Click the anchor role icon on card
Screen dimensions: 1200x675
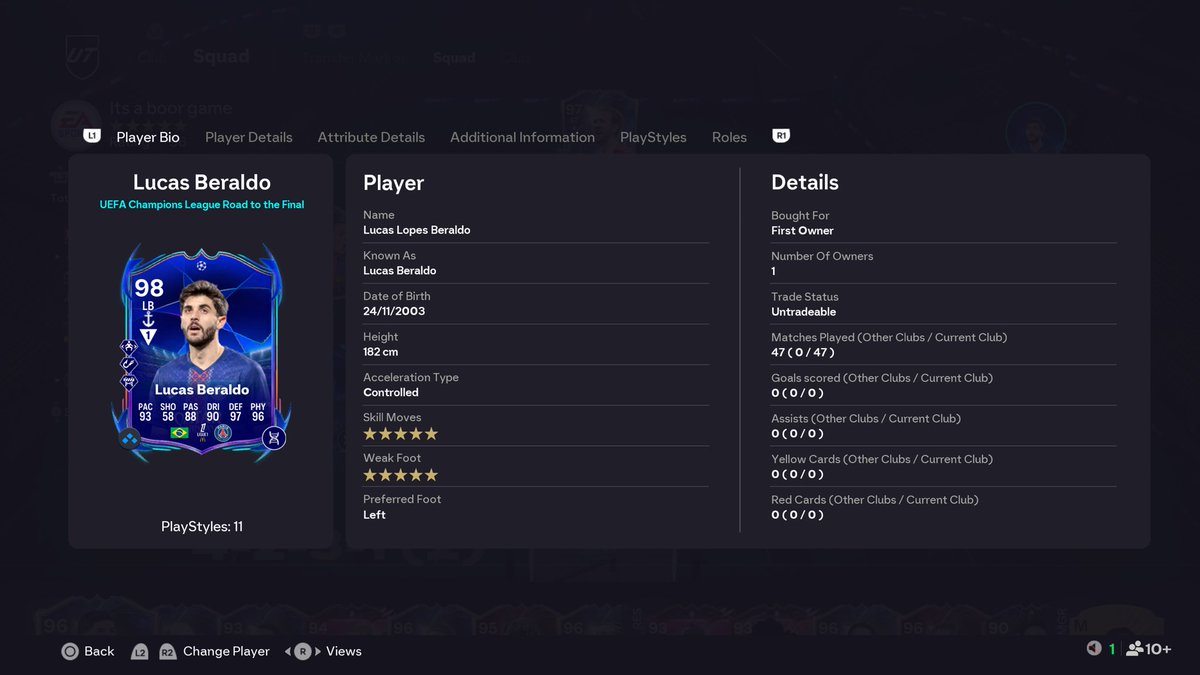pos(148,318)
